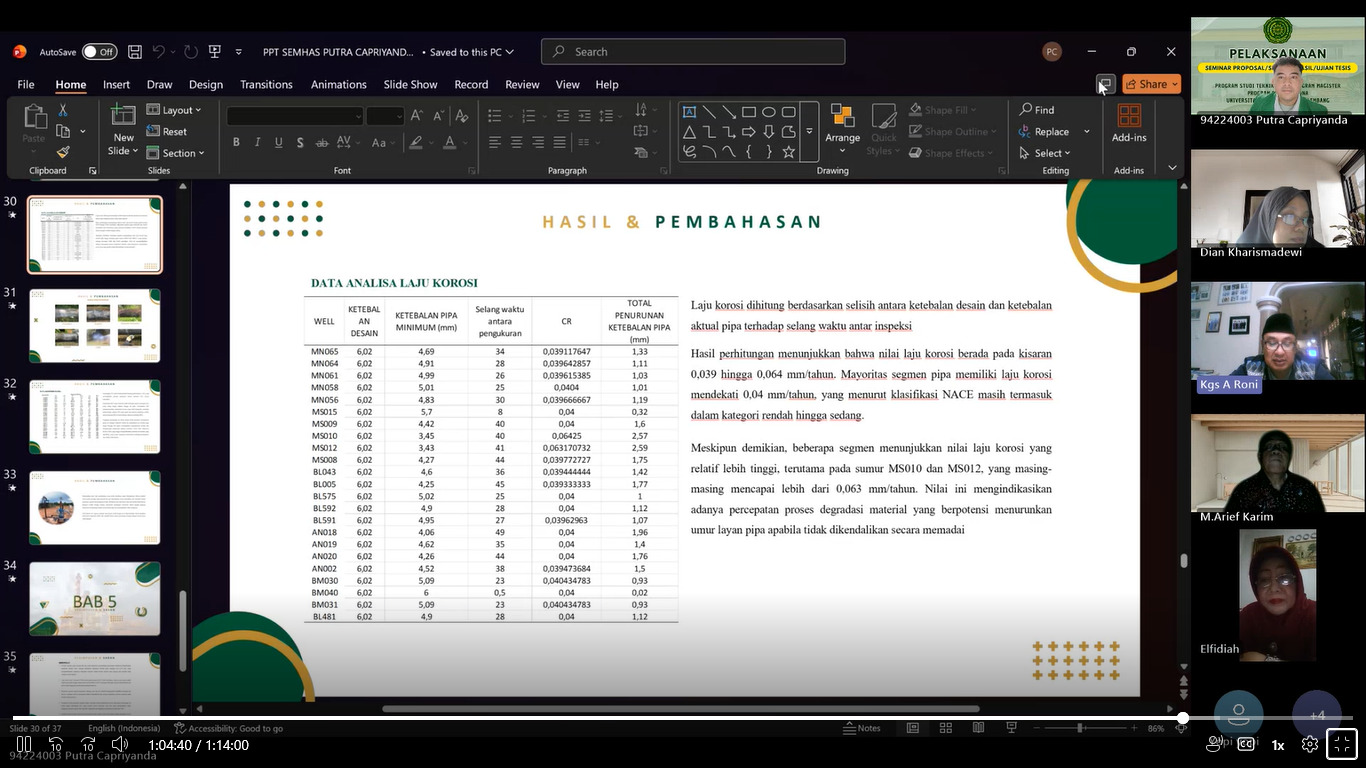The width and height of the screenshot is (1366, 768).
Task: Click the Italic formatting icon
Action: click(x=257, y=143)
